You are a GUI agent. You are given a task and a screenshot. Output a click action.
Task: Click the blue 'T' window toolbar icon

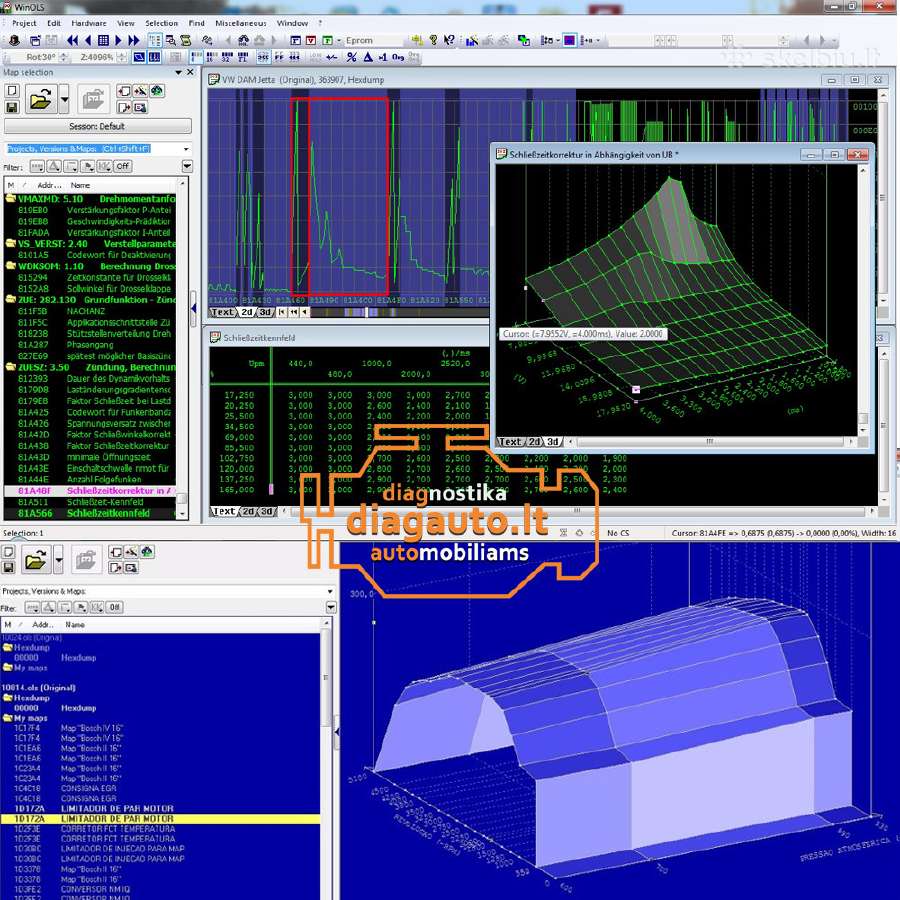tap(295, 40)
